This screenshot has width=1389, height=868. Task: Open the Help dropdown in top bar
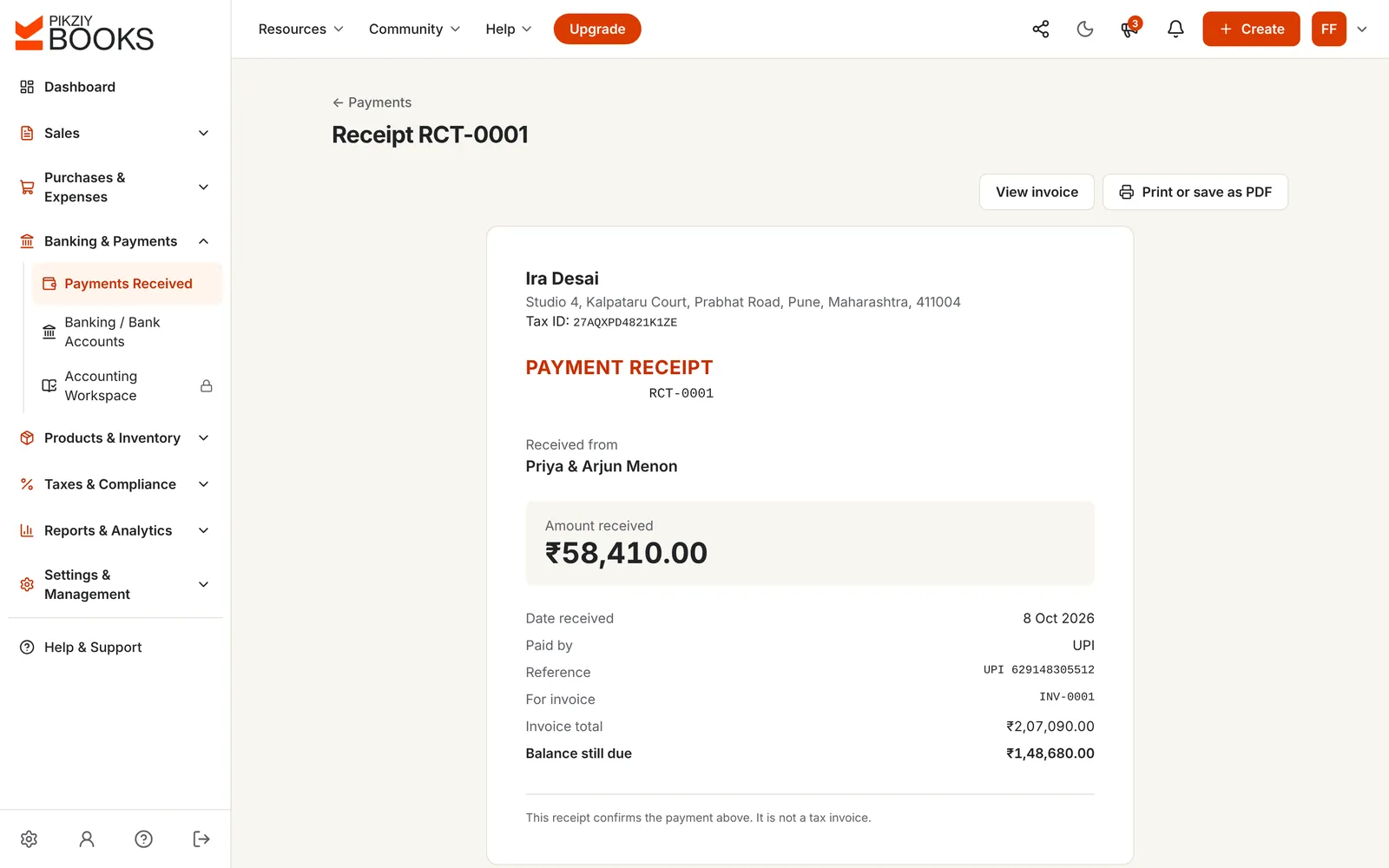(x=508, y=30)
